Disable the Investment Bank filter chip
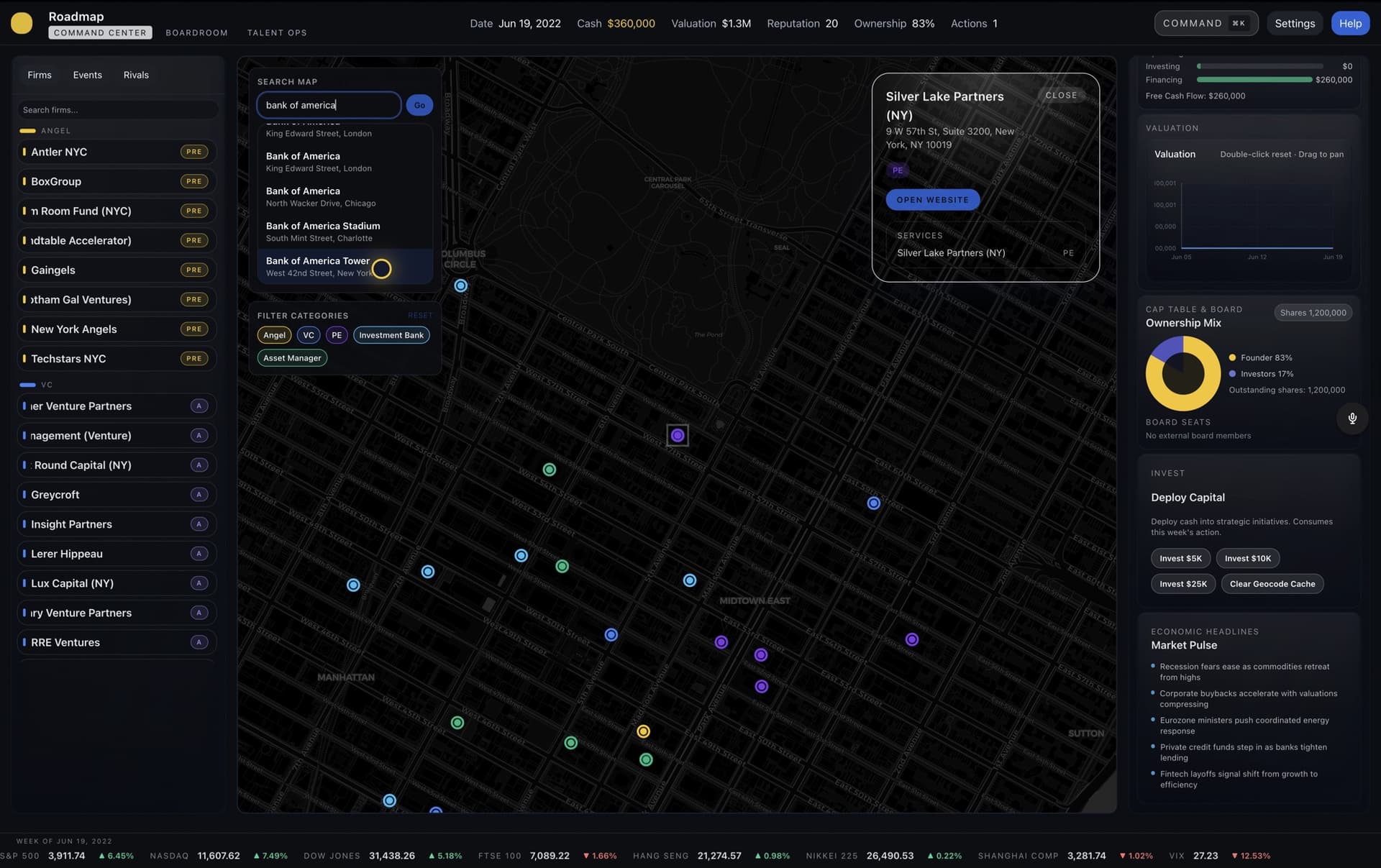 (391, 334)
